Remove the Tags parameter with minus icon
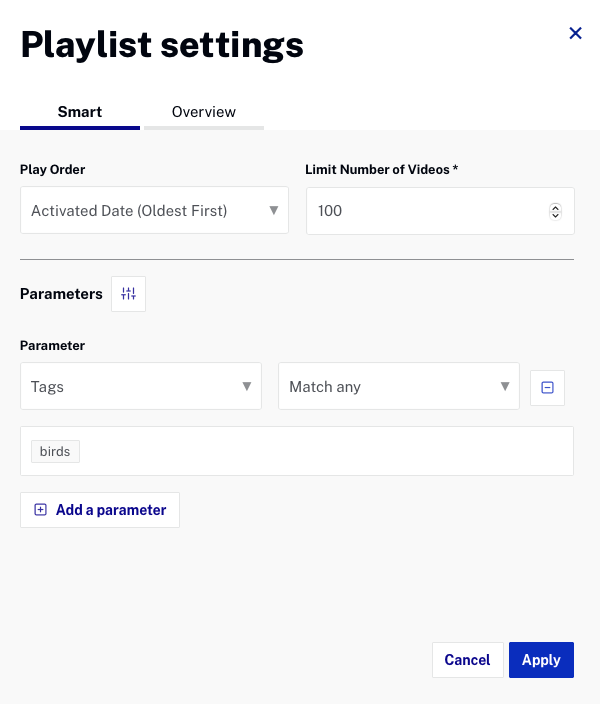 pyautogui.click(x=547, y=388)
